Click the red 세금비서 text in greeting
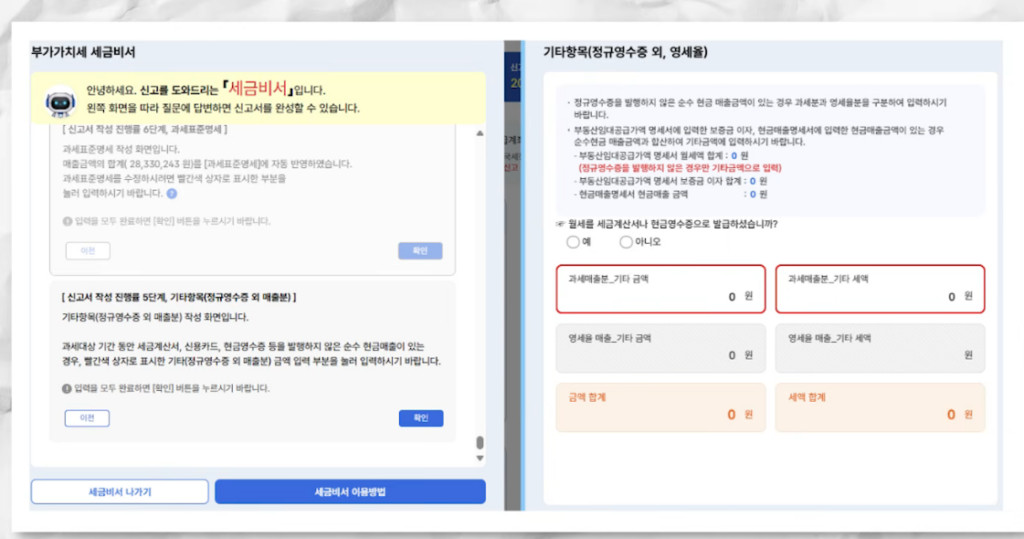 (x=257, y=89)
